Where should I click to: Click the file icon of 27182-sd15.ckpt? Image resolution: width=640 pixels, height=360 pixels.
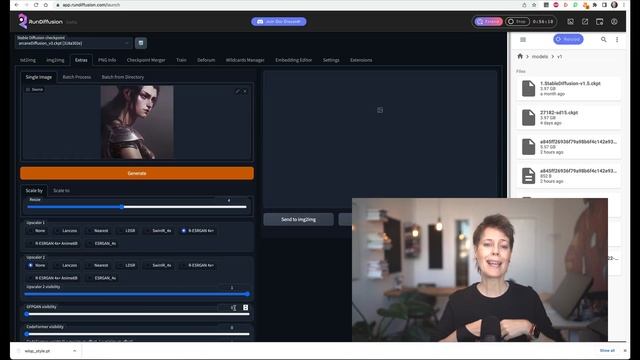528,118
